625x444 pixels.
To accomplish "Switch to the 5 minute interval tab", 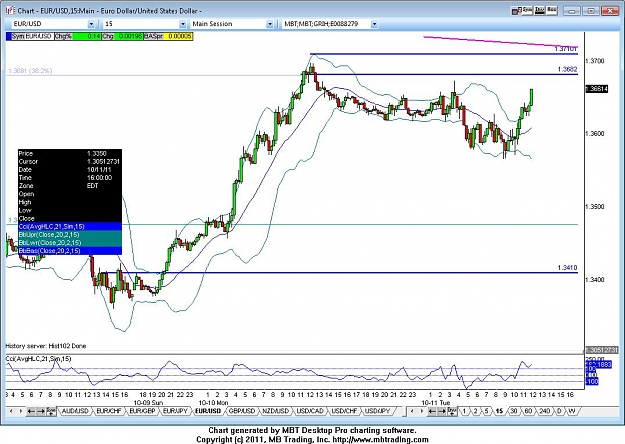I will 487,411.
